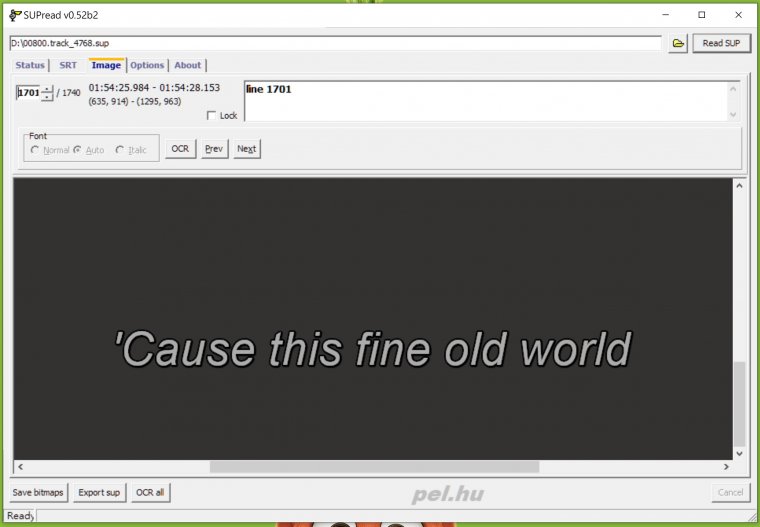Click the Cancel button
This screenshot has height=527, width=760.
pyautogui.click(x=730, y=493)
